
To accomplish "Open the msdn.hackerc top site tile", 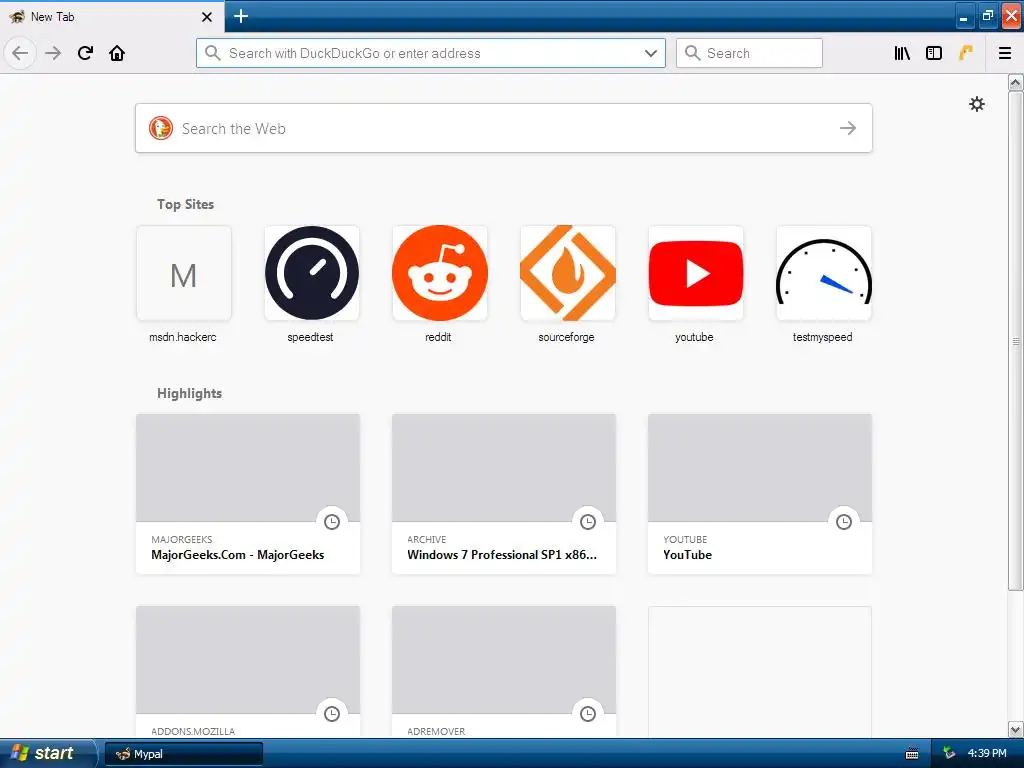I will (x=184, y=273).
